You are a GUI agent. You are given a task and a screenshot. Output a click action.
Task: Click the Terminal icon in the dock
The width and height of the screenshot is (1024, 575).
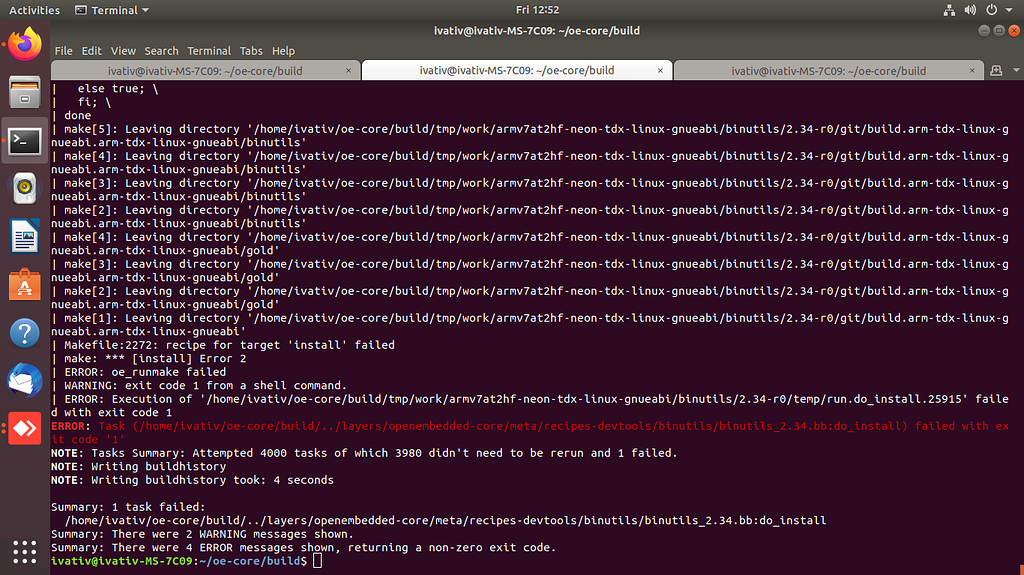click(x=24, y=141)
